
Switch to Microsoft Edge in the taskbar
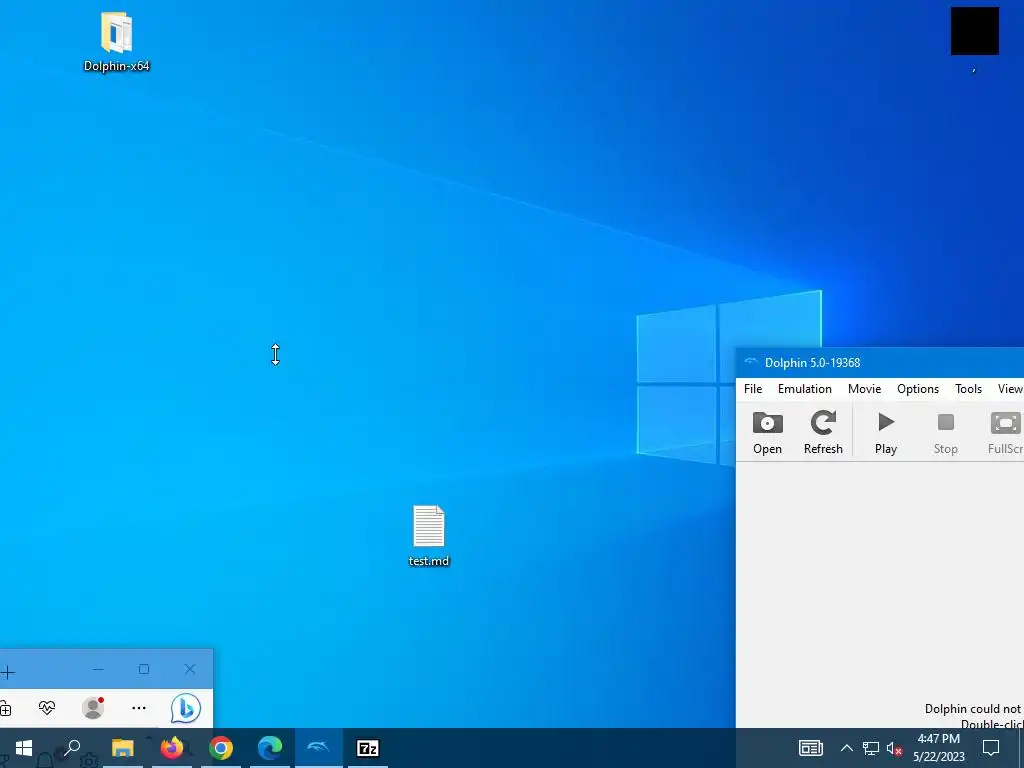(x=270, y=748)
